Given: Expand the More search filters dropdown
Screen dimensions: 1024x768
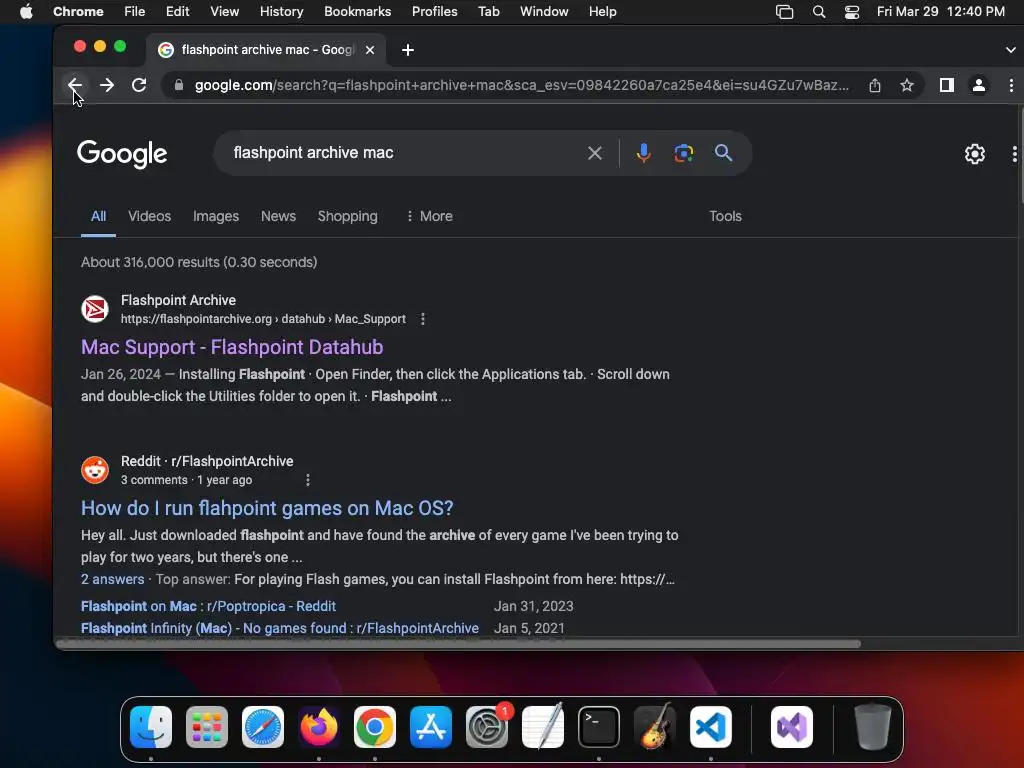Looking at the screenshot, I should (429, 216).
